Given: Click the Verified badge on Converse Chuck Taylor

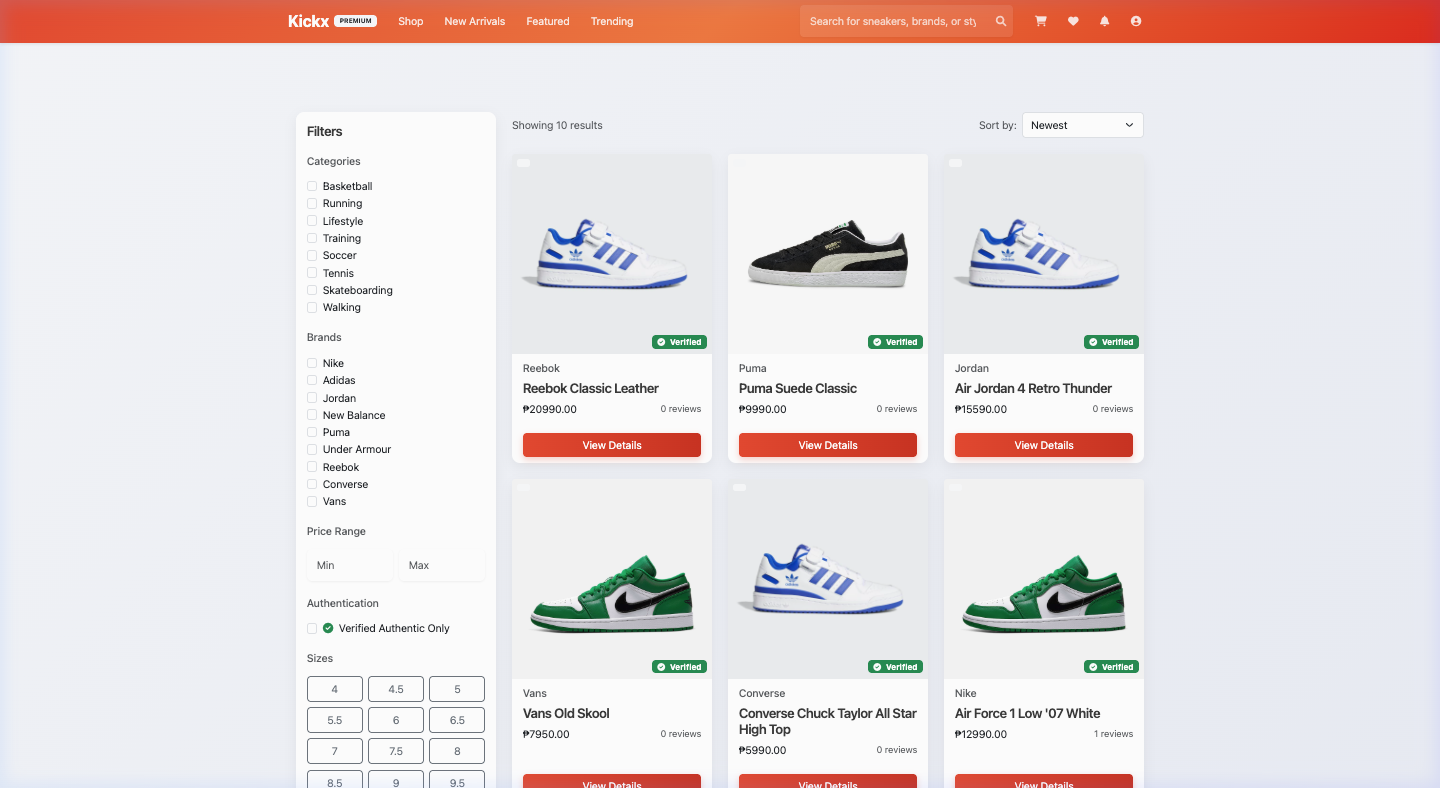Looking at the screenshot, I should [x=896, y=667].
